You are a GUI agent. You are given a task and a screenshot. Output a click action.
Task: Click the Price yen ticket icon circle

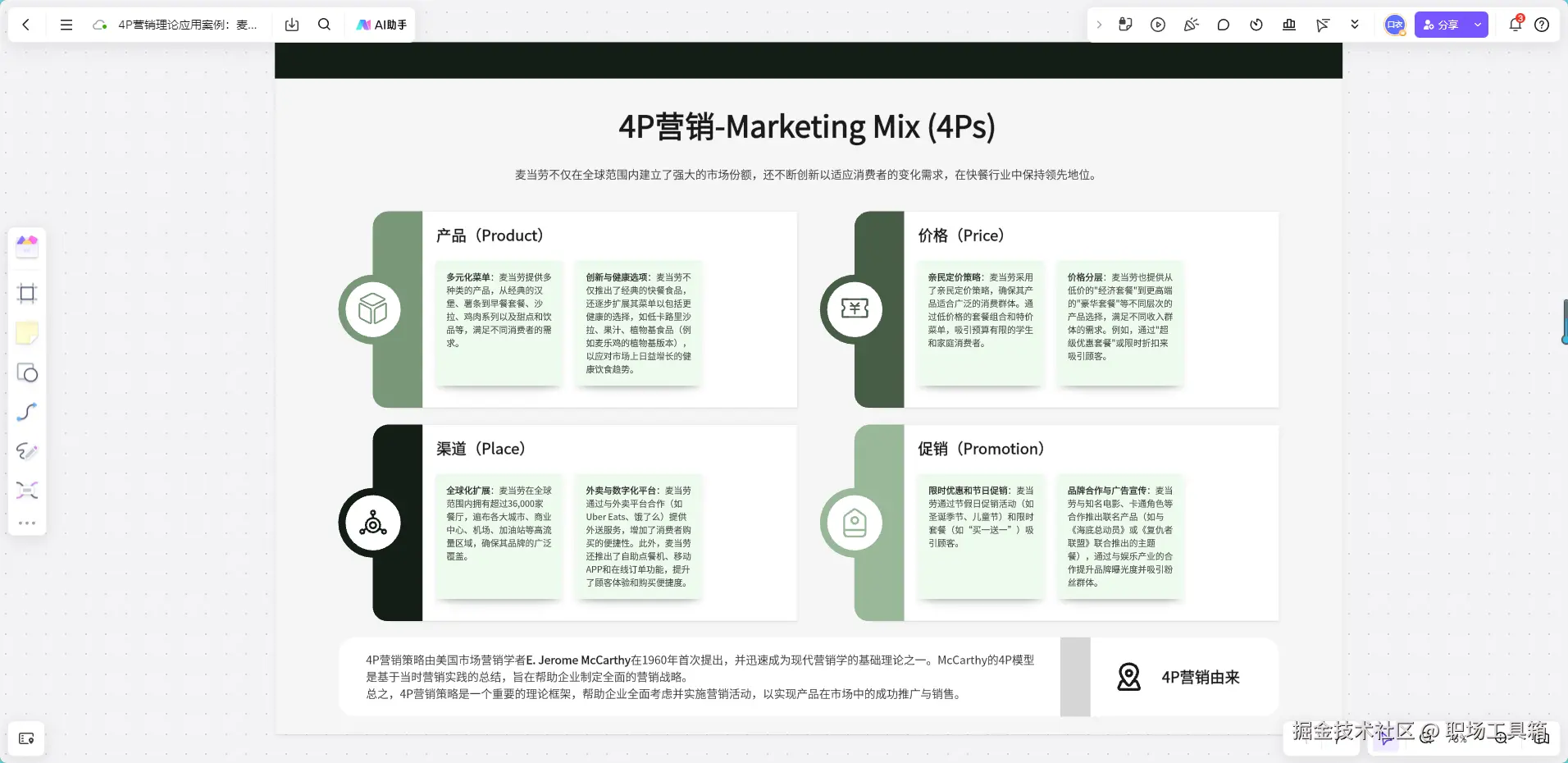855,309
